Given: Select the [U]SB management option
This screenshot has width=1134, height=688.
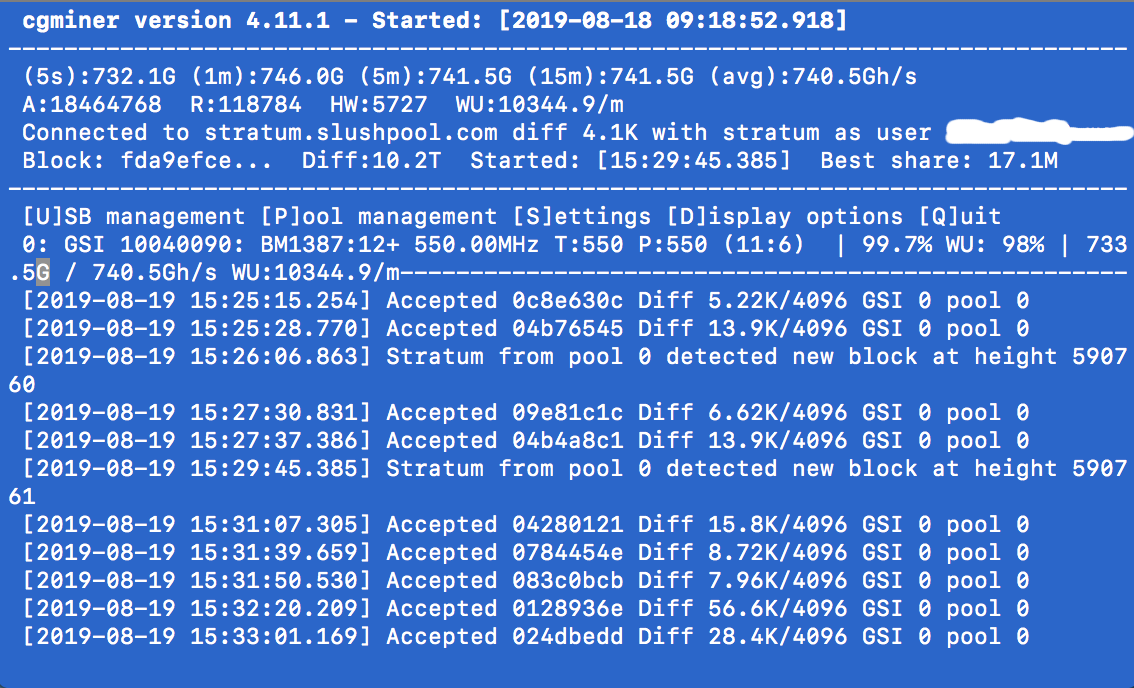Looking at the screenshot, I should (x=134, y=216).
